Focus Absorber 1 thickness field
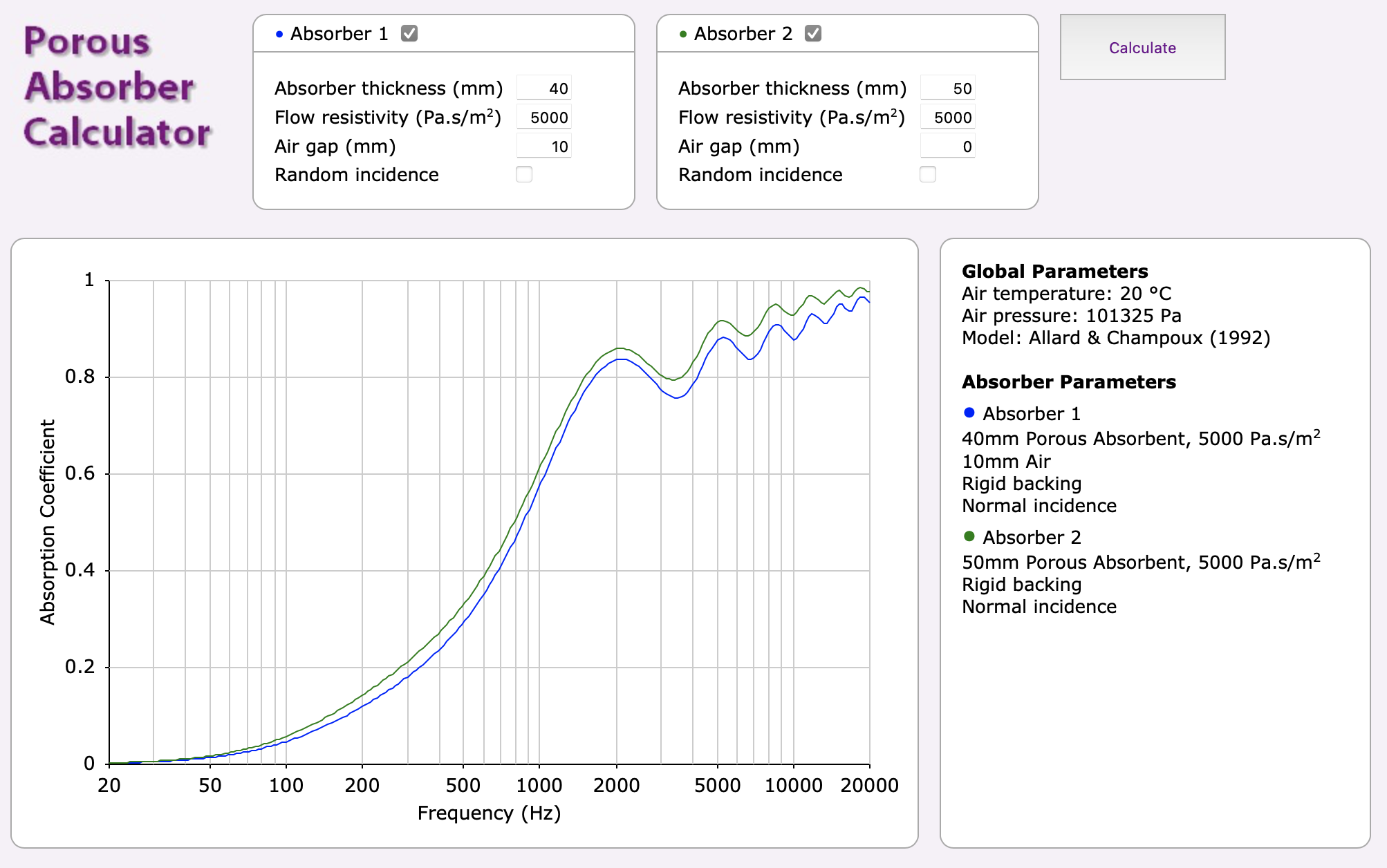Screen dimensions: 1387x868 coord(544,88)
